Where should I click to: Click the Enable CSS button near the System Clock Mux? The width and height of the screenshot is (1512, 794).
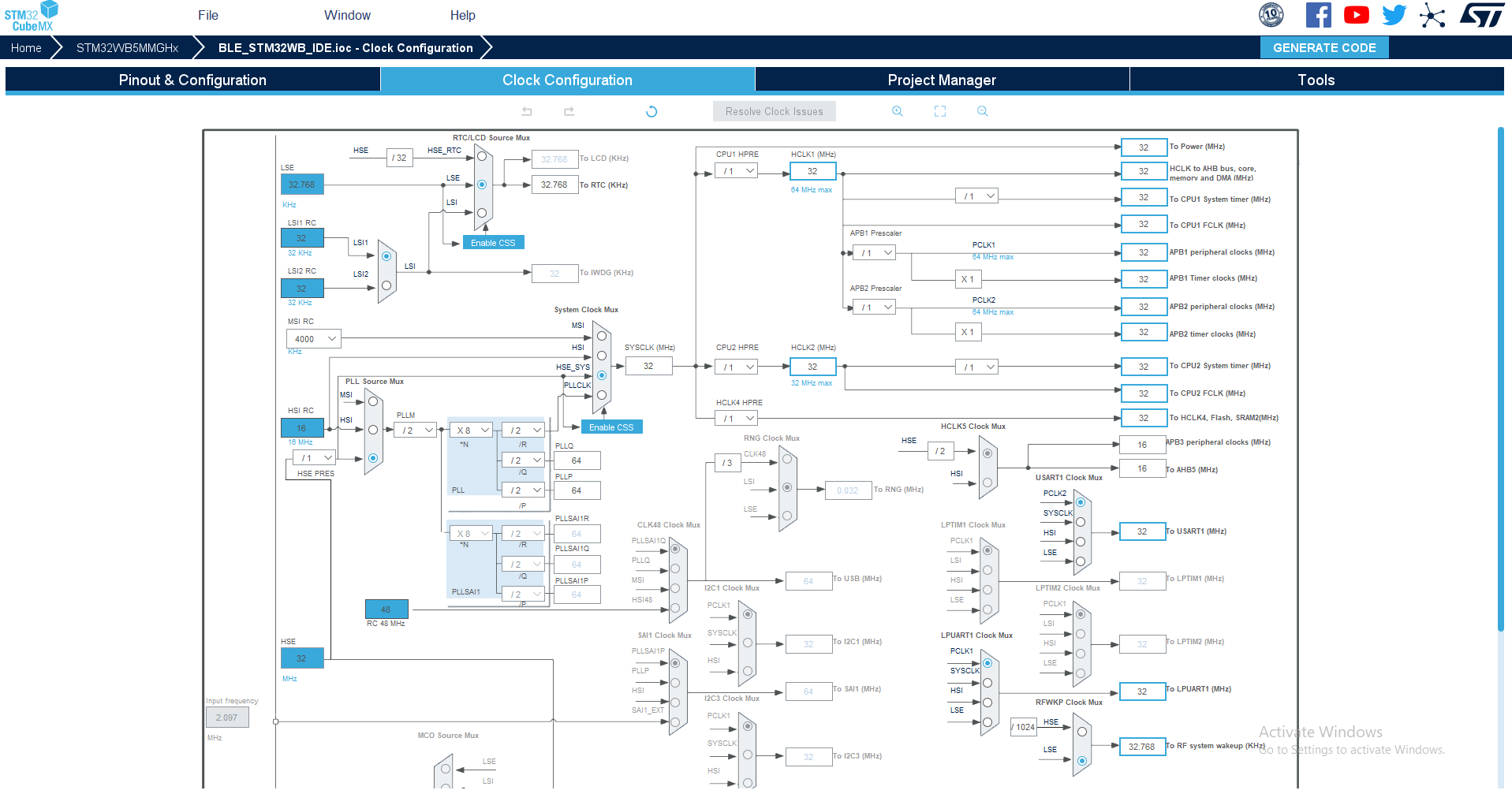point(611,427)
